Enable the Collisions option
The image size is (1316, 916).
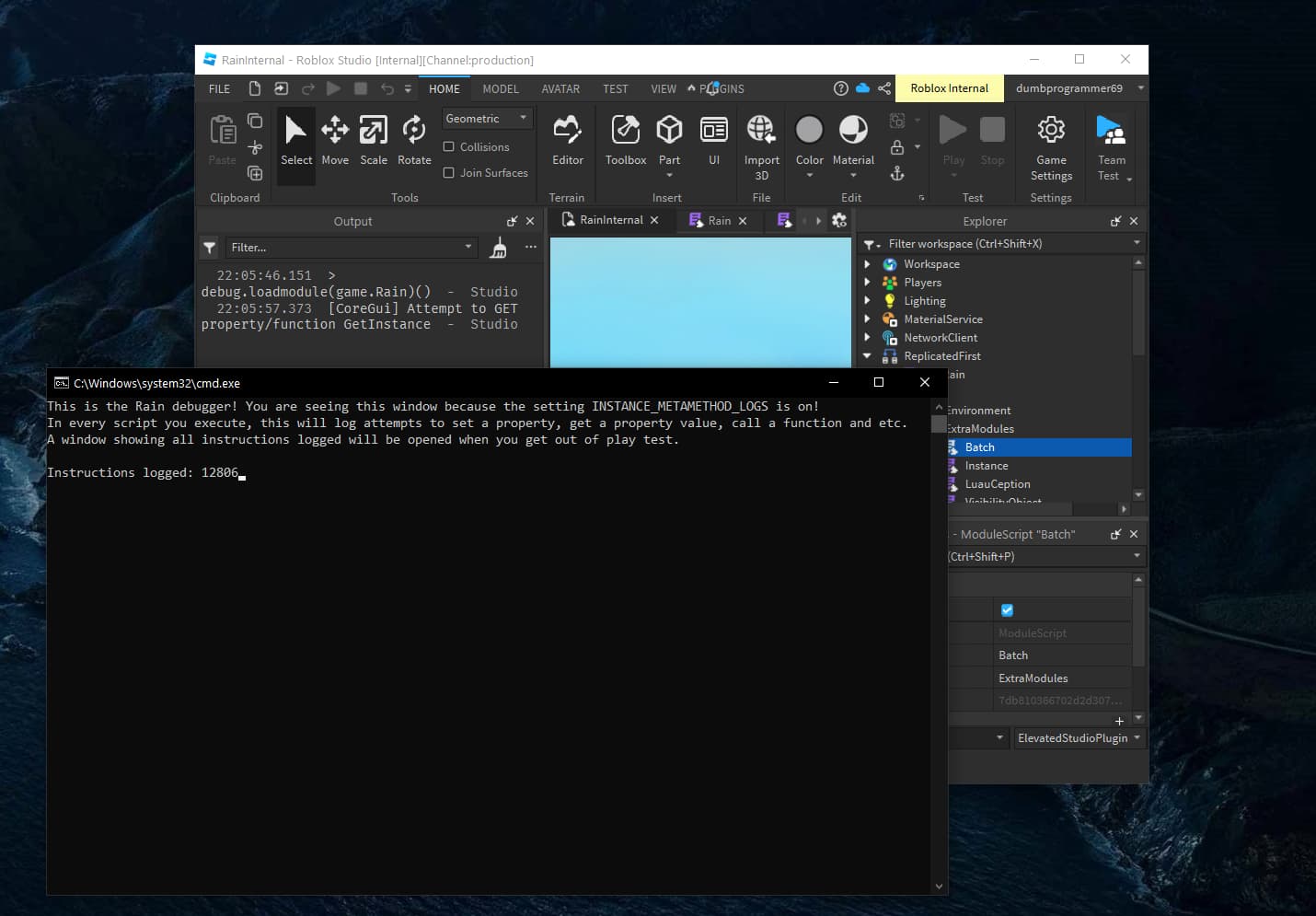click(x=448, y=146)
